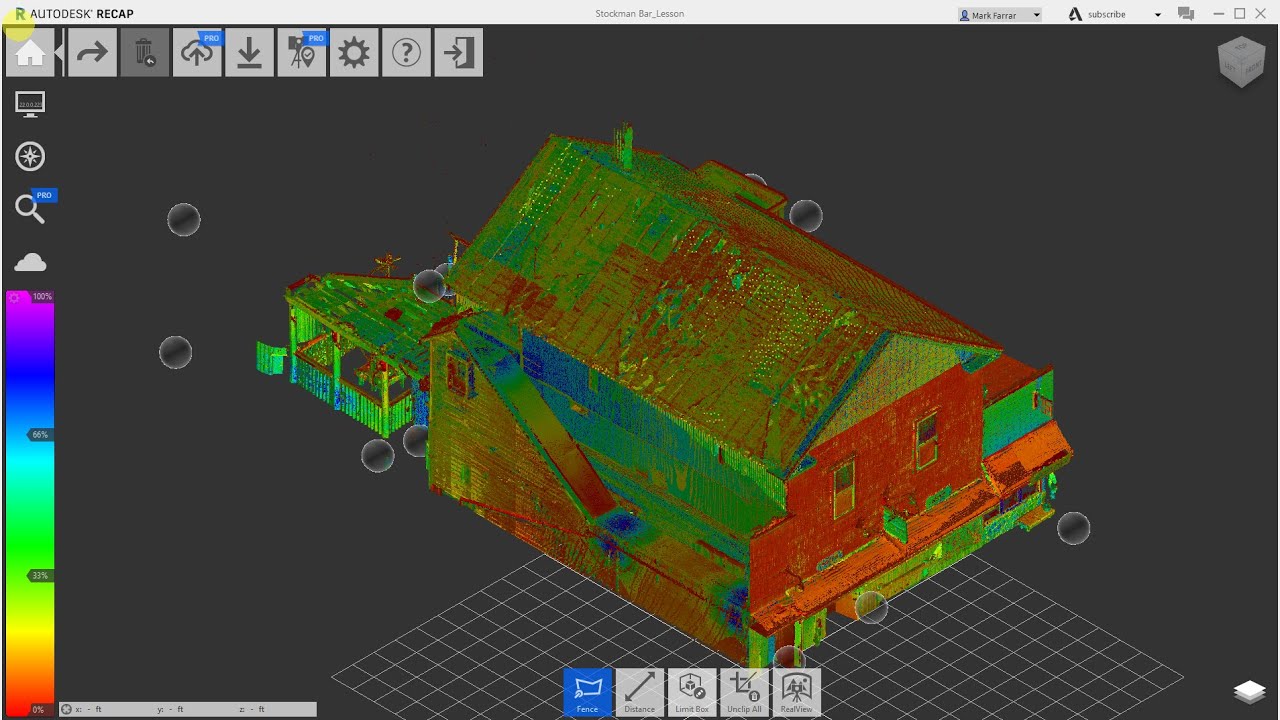Select the 33% marker on color ramp
The height and width of the screenshot is (720, 1280).
coord(39,576)
